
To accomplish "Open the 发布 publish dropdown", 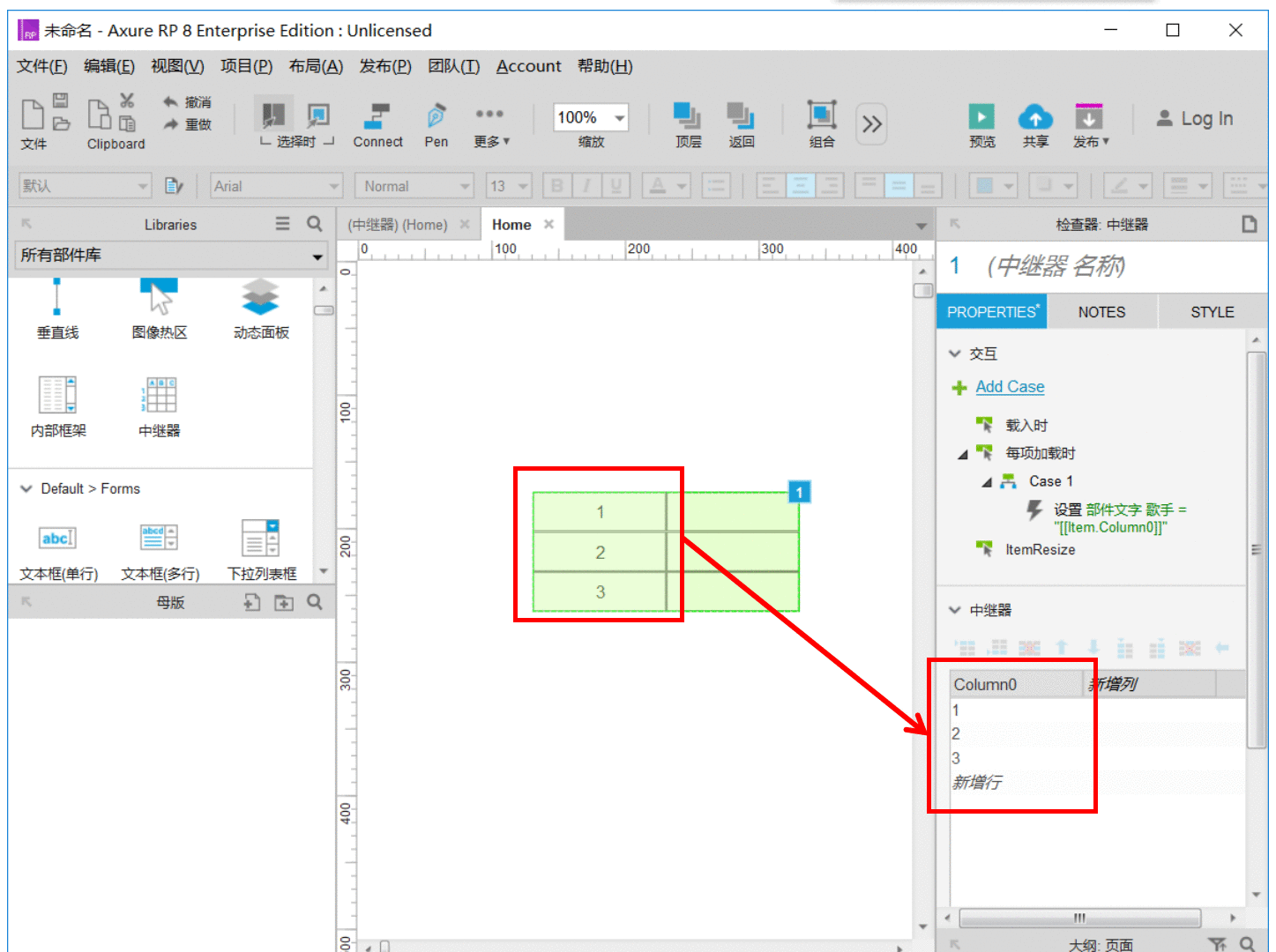I will [1091, 125].
